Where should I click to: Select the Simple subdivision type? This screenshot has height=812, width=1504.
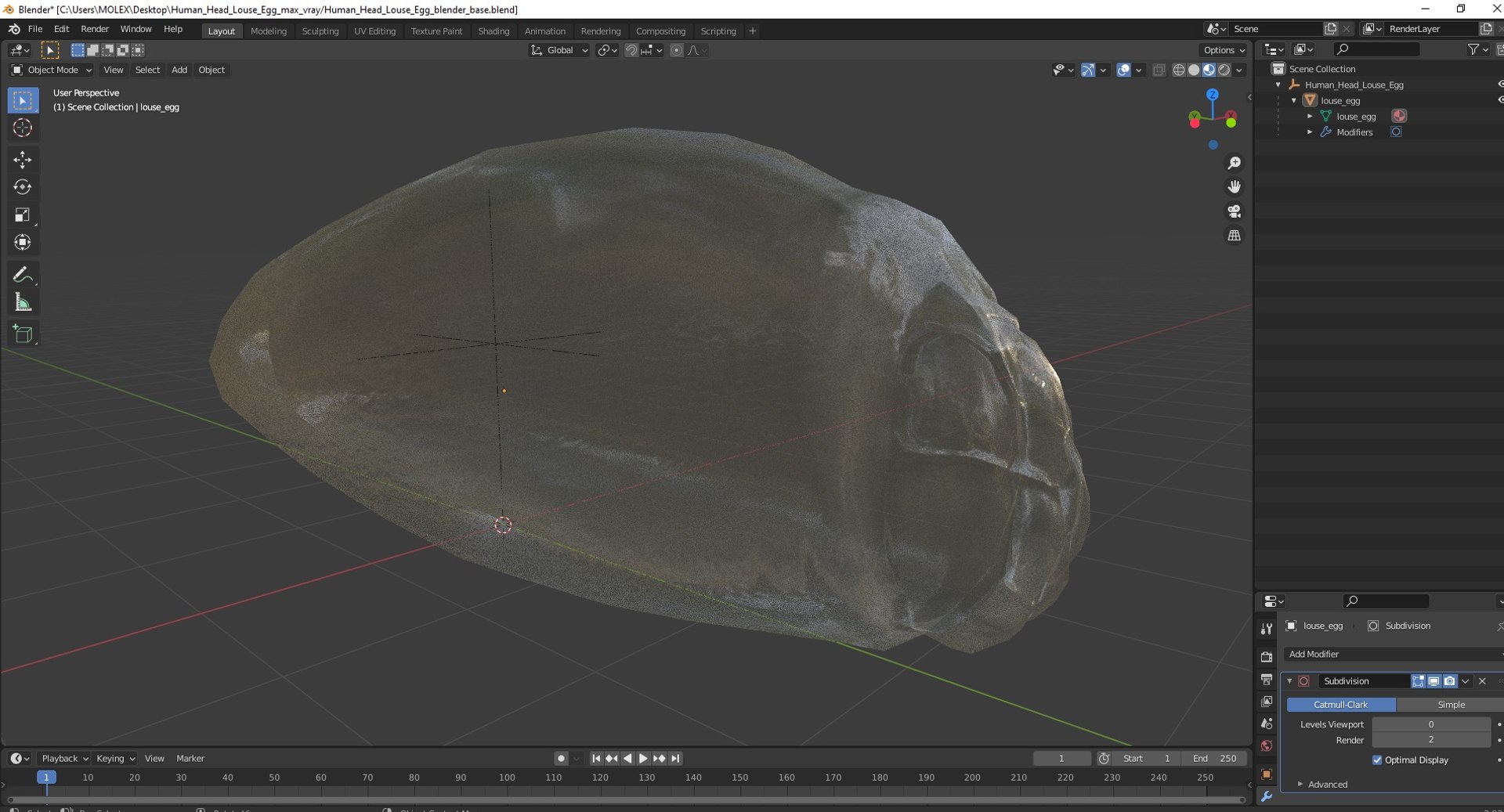pyautogui.click(x=1450, y=705)
